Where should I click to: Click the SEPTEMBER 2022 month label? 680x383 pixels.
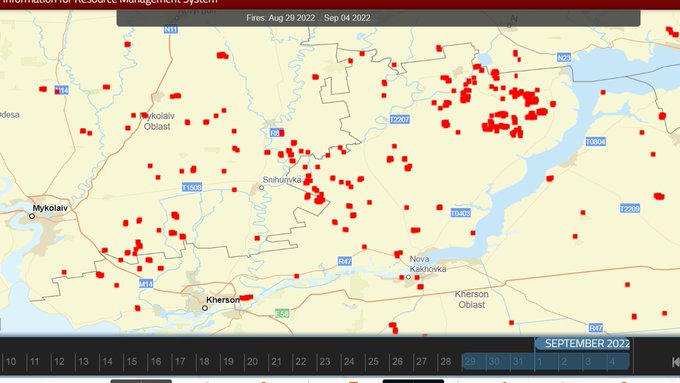click(587, 344)
